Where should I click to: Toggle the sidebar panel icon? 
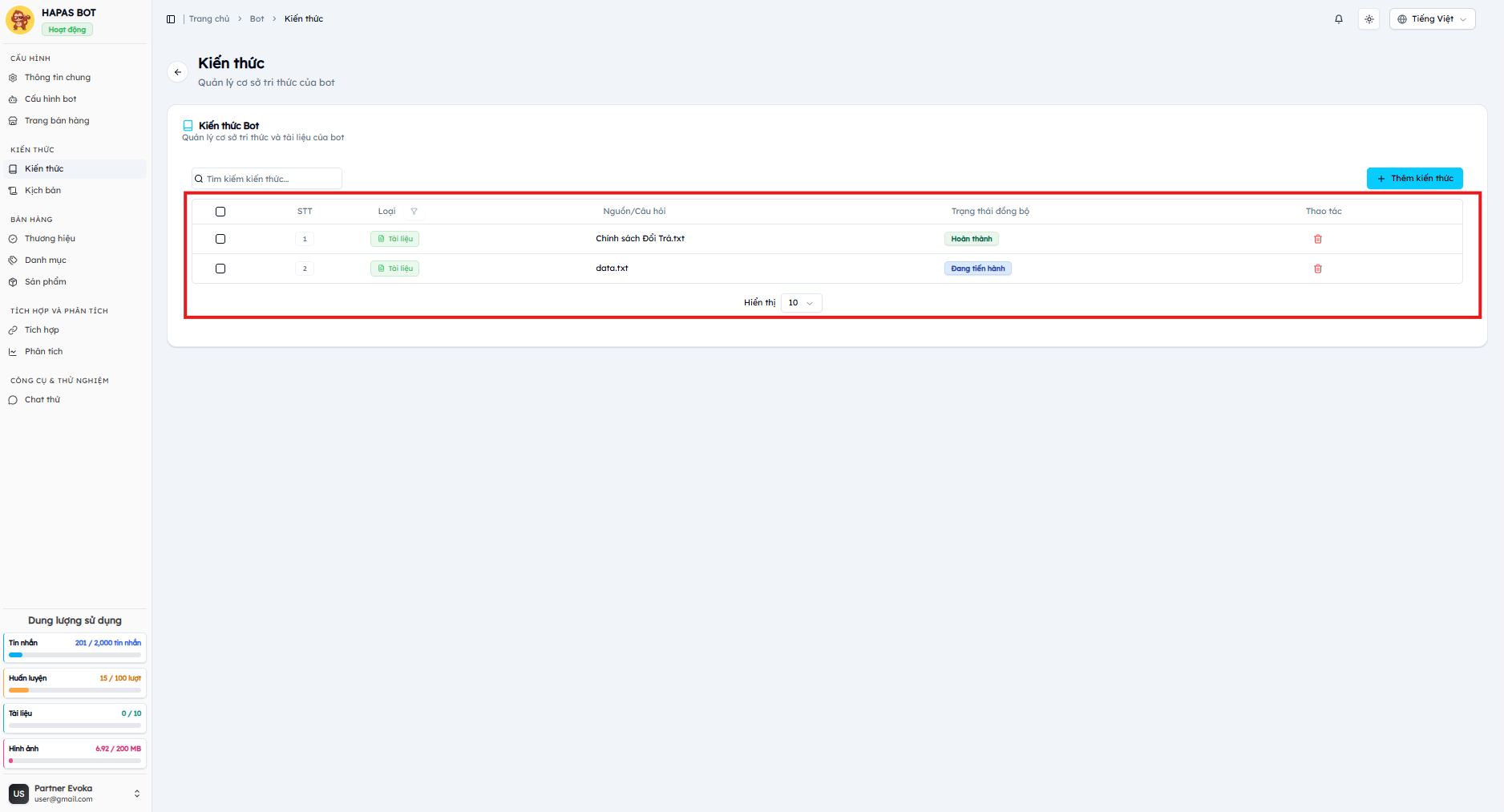[x=171, y=19]
